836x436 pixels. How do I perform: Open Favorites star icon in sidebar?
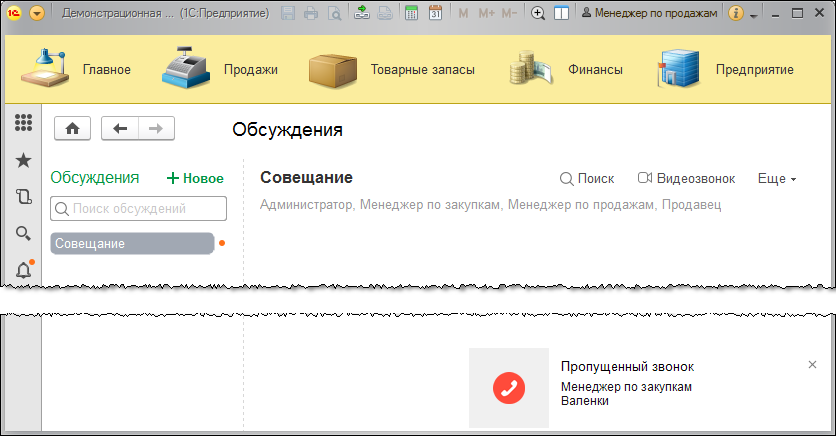click(x=23, y=160)
